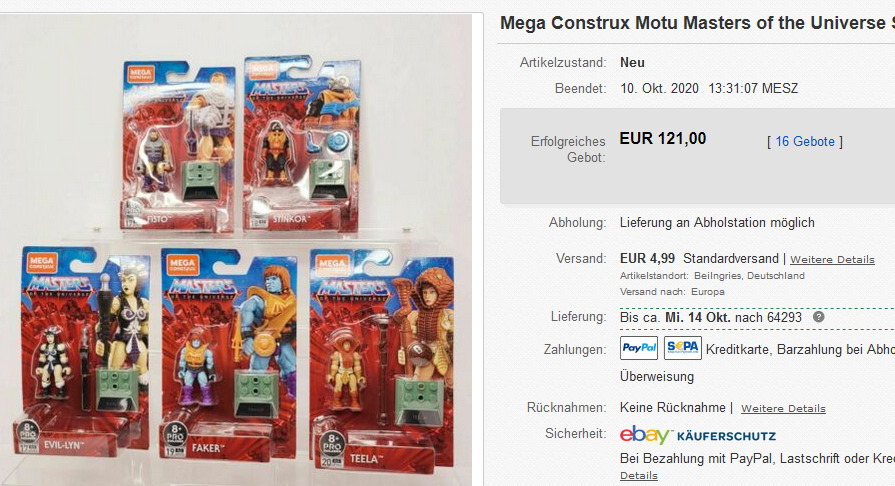The image size is (895, 486).
Task: Click the Faker figure package in photo
Action: [x=228, y=354]
